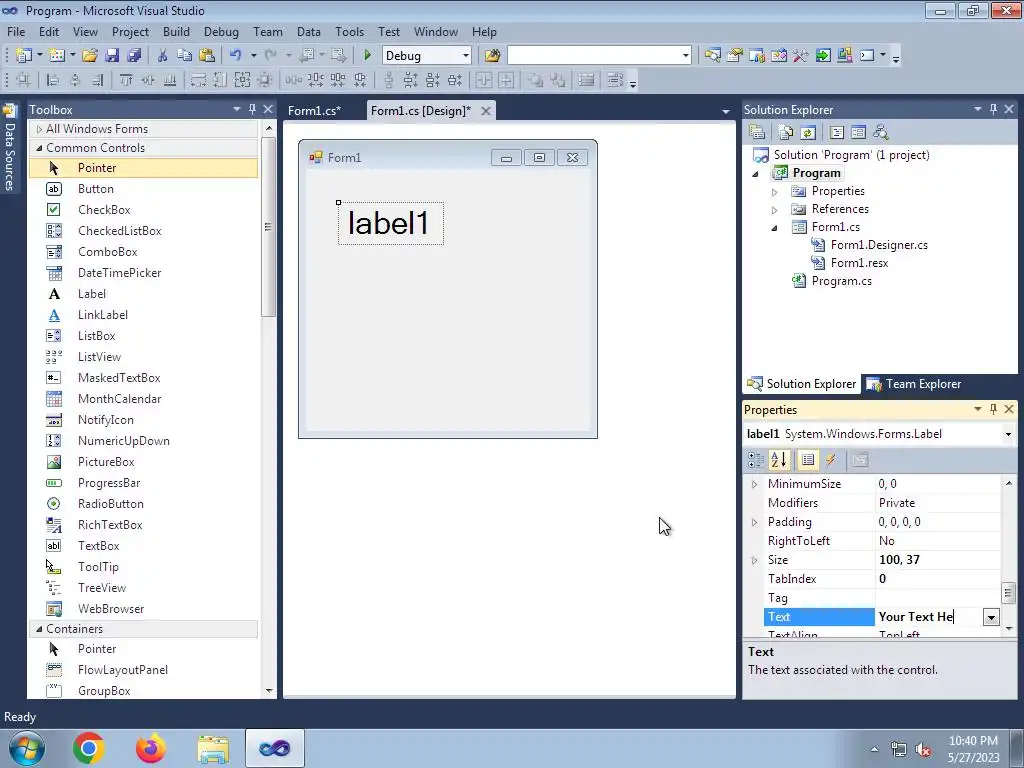
Task: Open the solution configurations Debug dropdown
Action: click(466, 56)
